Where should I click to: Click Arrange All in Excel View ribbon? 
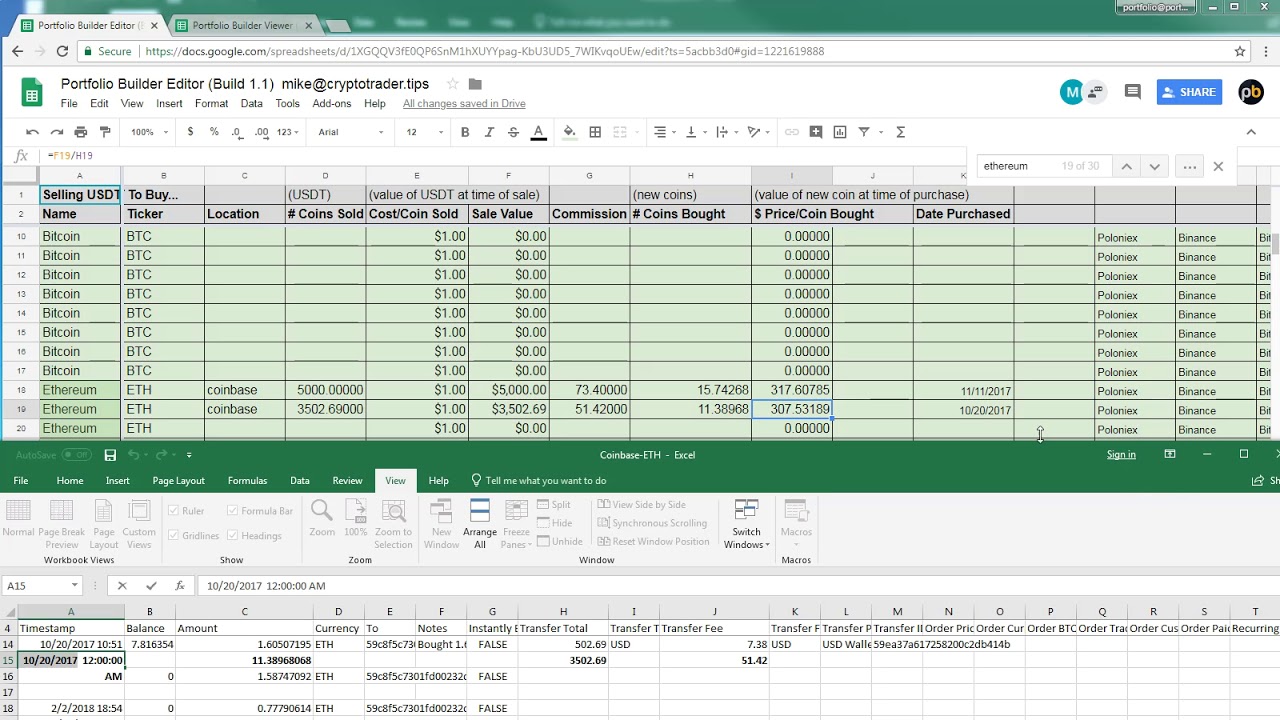click(480, 524)
